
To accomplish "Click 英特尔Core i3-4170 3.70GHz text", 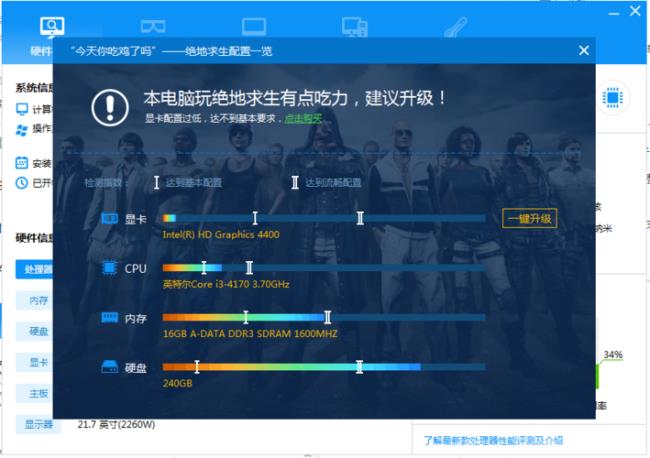I will click(226, 284).
